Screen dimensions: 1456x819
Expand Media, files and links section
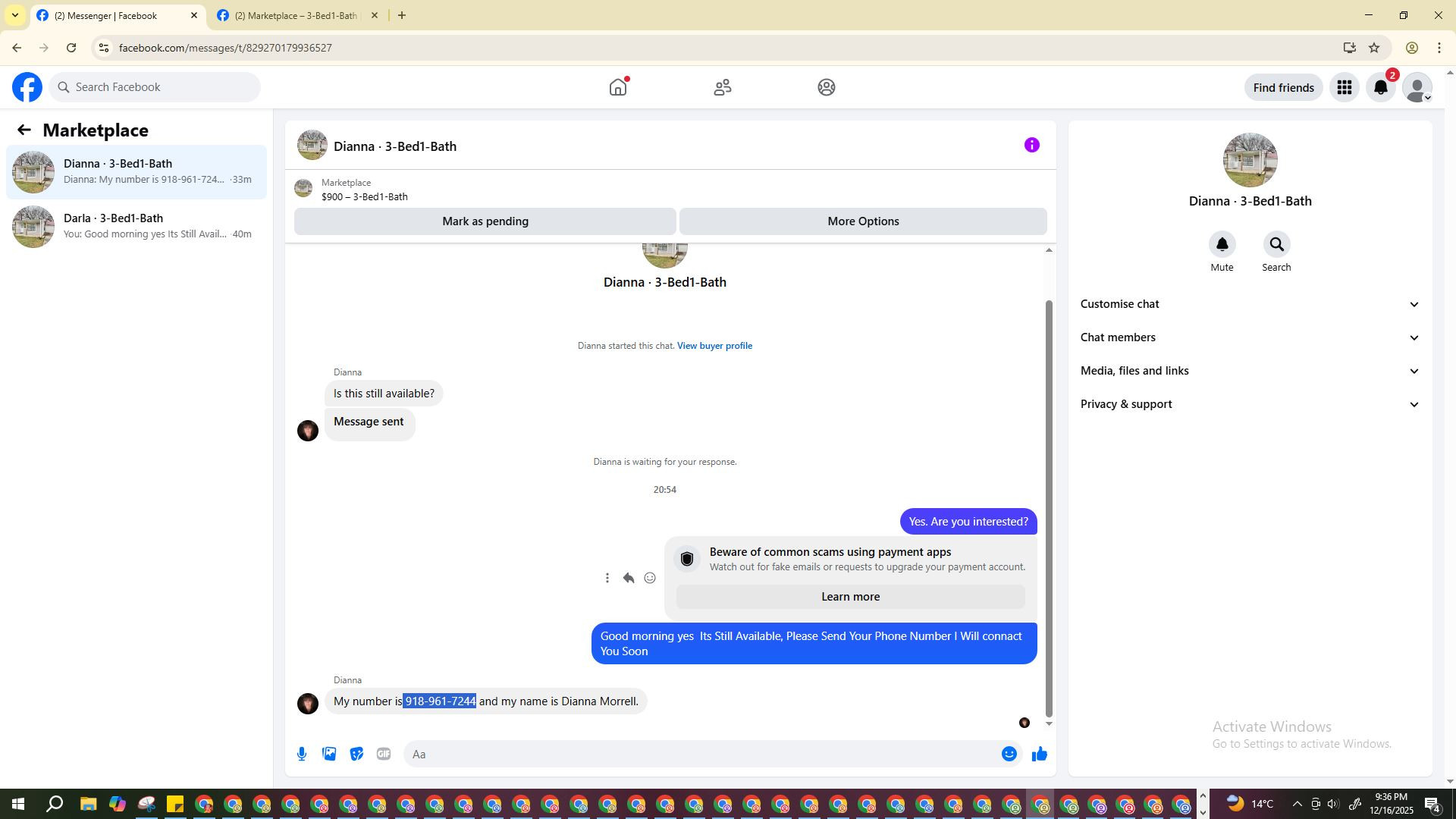point(1250,371)
